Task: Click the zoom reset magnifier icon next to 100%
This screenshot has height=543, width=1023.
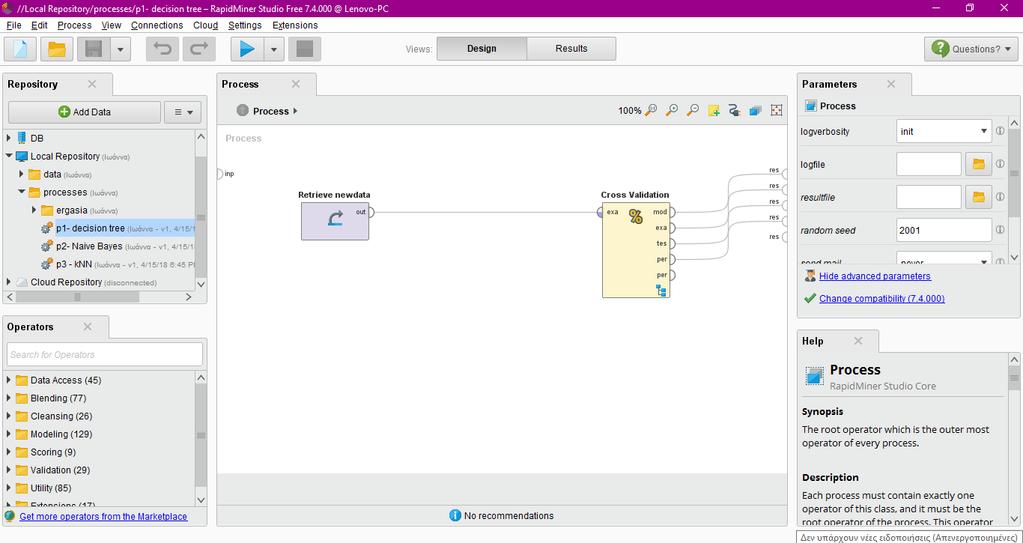Action: tap(650, 110)
